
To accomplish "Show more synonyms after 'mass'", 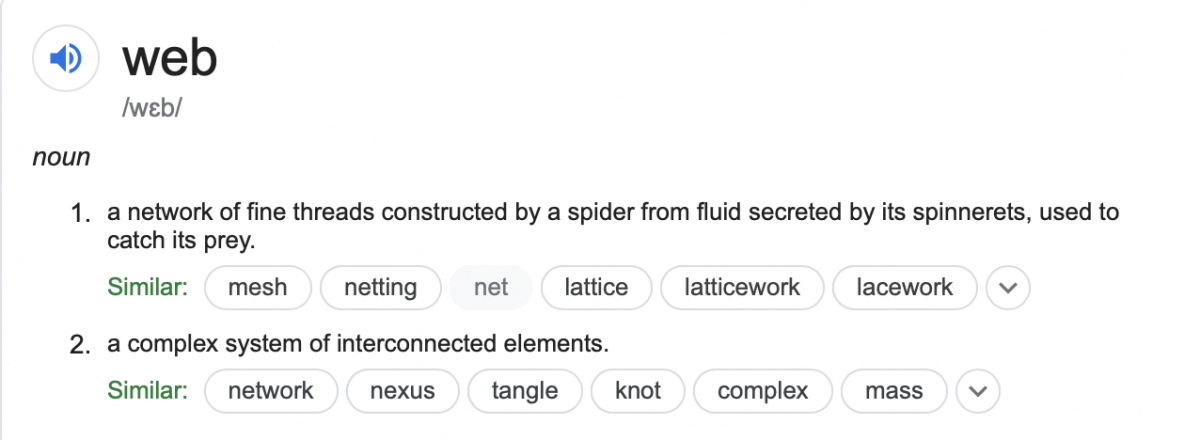I will pos(979,391).
